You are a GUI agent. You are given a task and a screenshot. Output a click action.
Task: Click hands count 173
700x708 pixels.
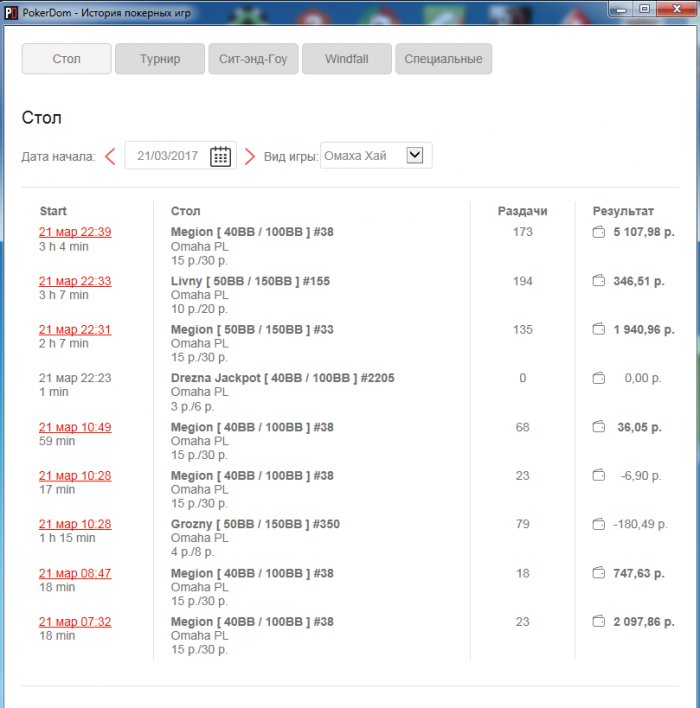tap(523, 232)
